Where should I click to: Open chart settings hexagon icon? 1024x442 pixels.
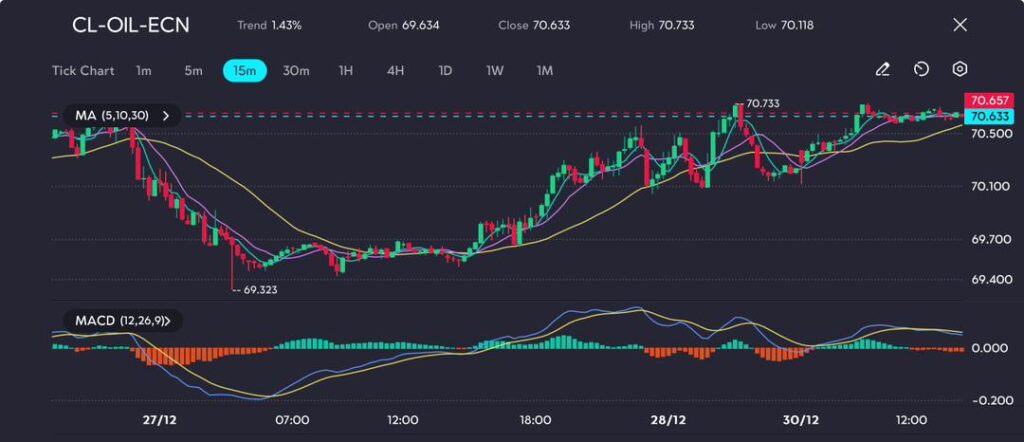coord(959,69)
